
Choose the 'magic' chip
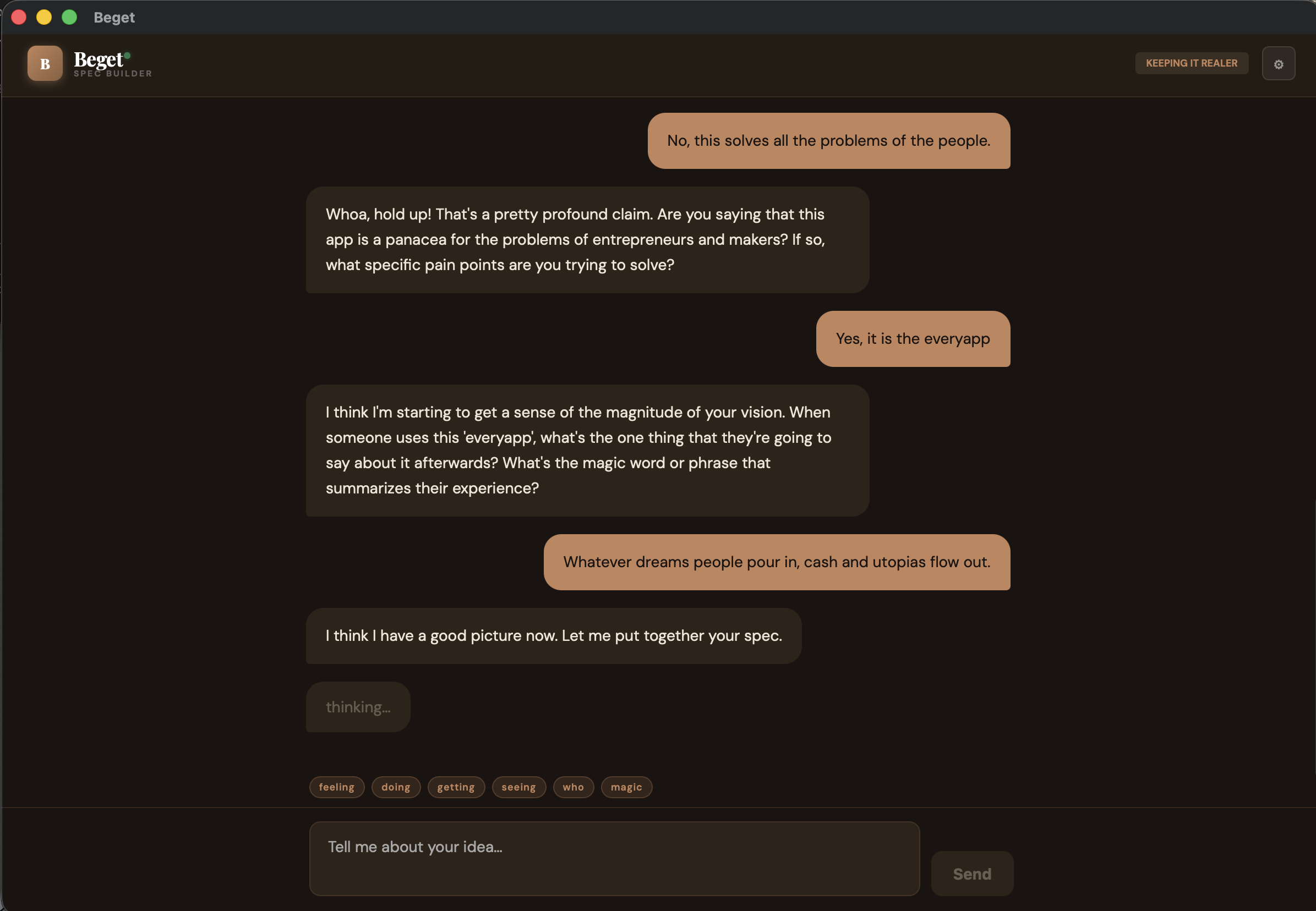[626, 787]
